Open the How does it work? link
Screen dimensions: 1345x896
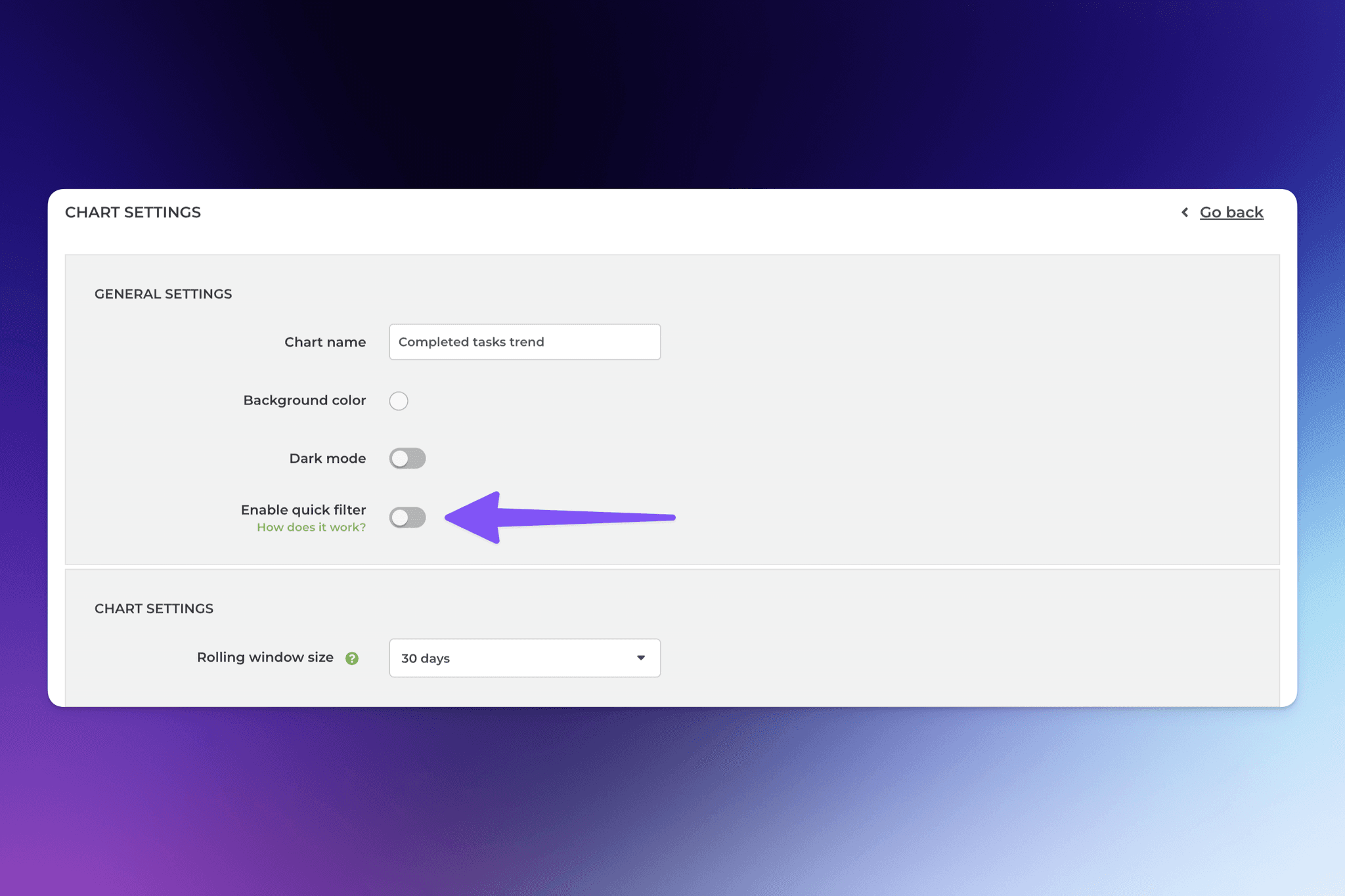[311, 526]
